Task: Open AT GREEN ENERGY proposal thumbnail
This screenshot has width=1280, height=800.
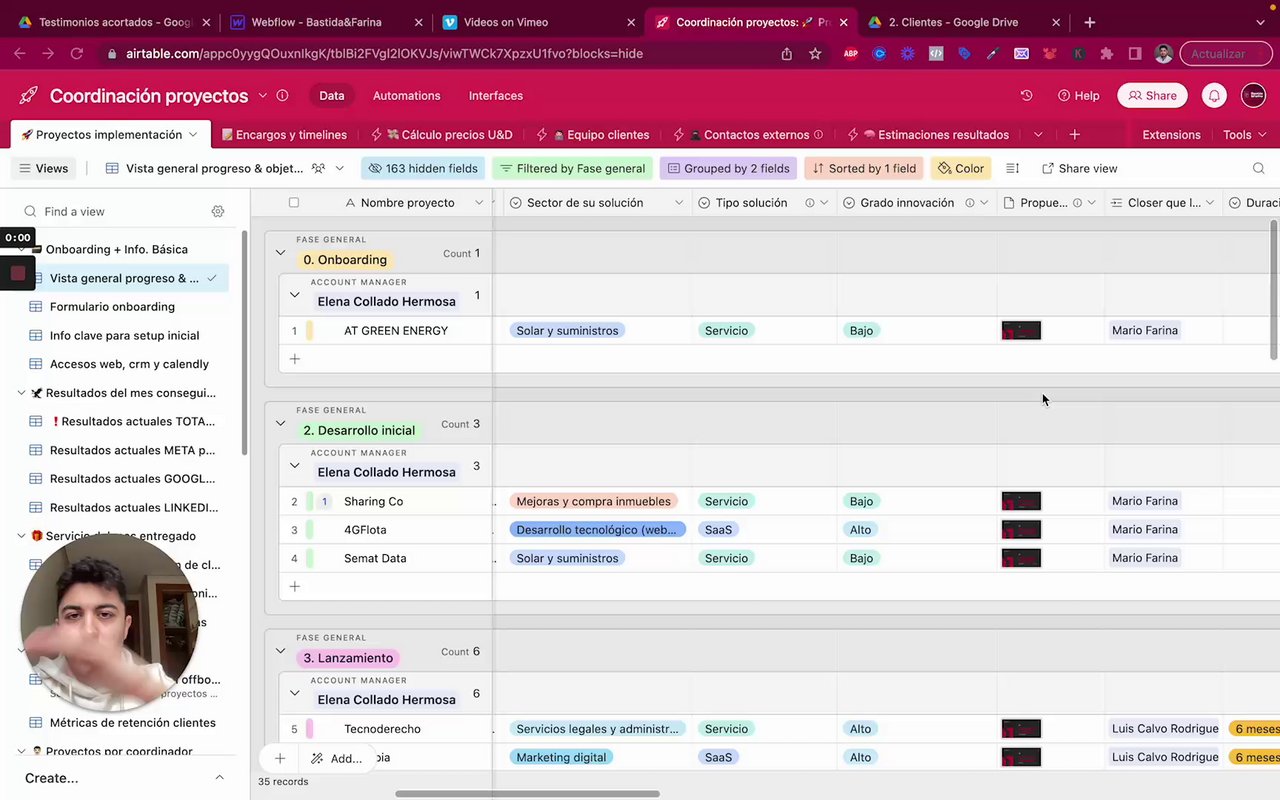Action: pos(1021,331)
